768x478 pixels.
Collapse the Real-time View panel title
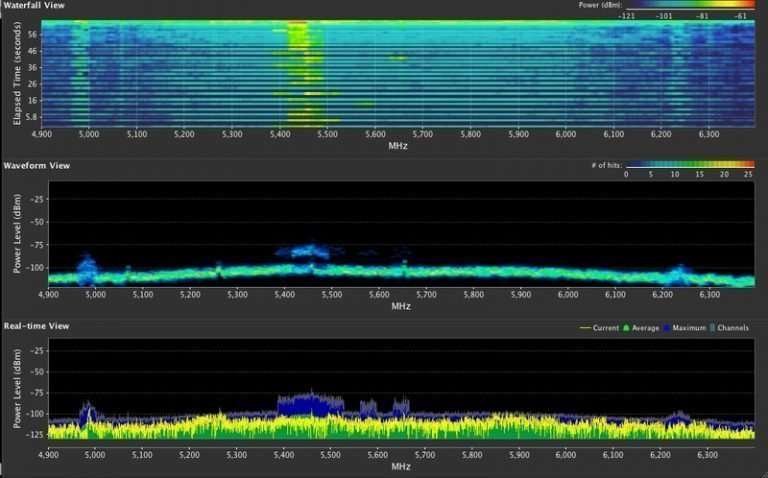(36, 326)
